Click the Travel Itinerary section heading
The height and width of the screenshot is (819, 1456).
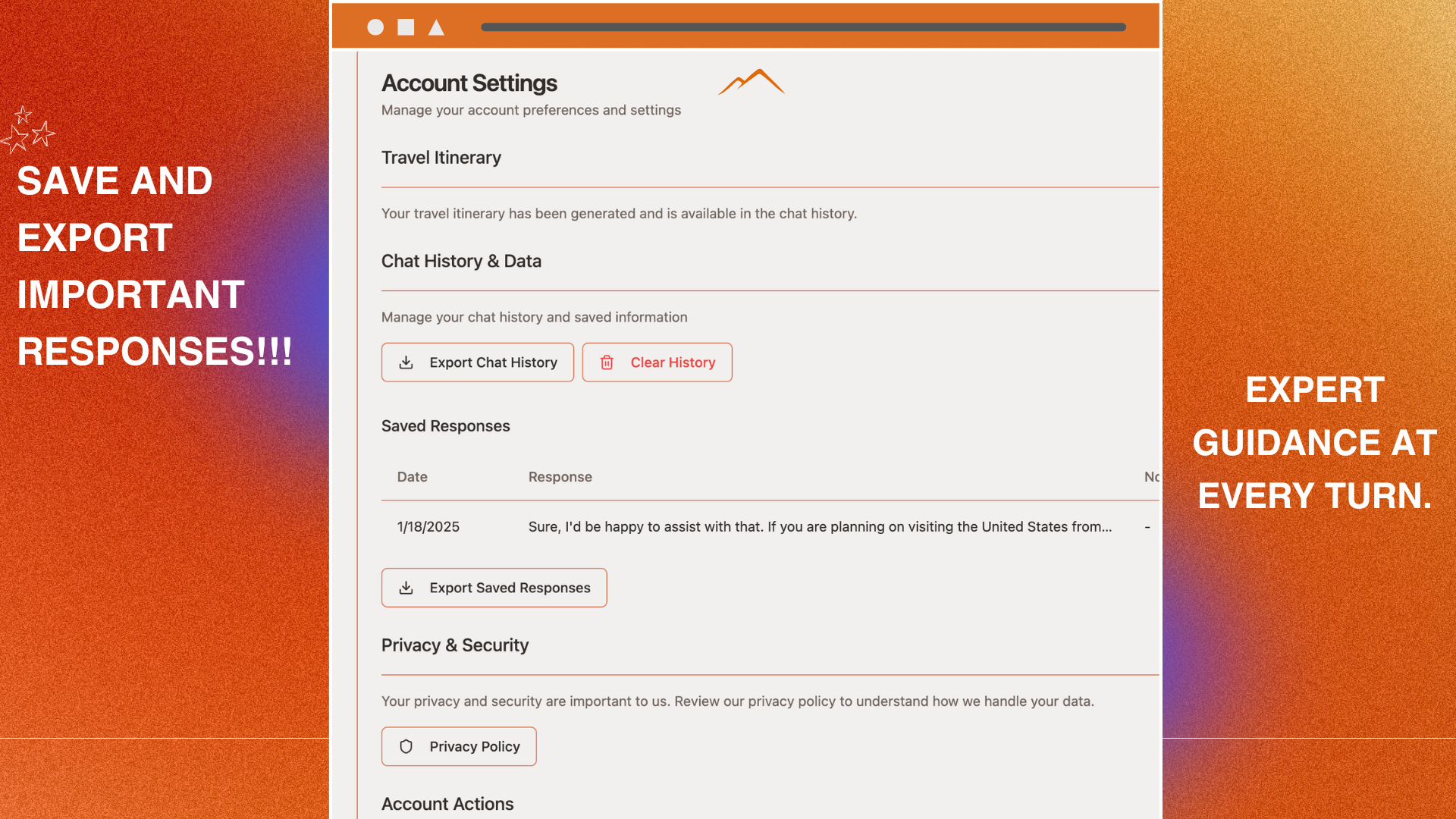point(441,158)
